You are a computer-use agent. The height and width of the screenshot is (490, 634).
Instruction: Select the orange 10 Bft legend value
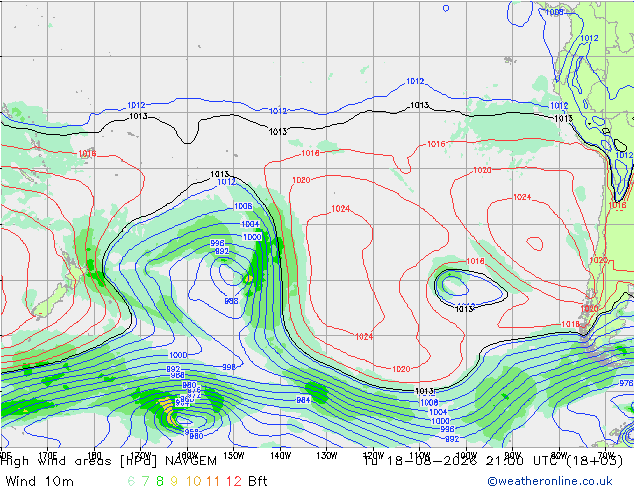193,481
